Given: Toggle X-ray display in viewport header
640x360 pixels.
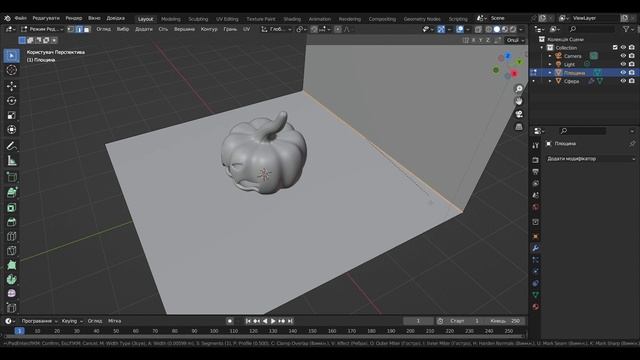Looking at the screenshot, I should point(478,29).
